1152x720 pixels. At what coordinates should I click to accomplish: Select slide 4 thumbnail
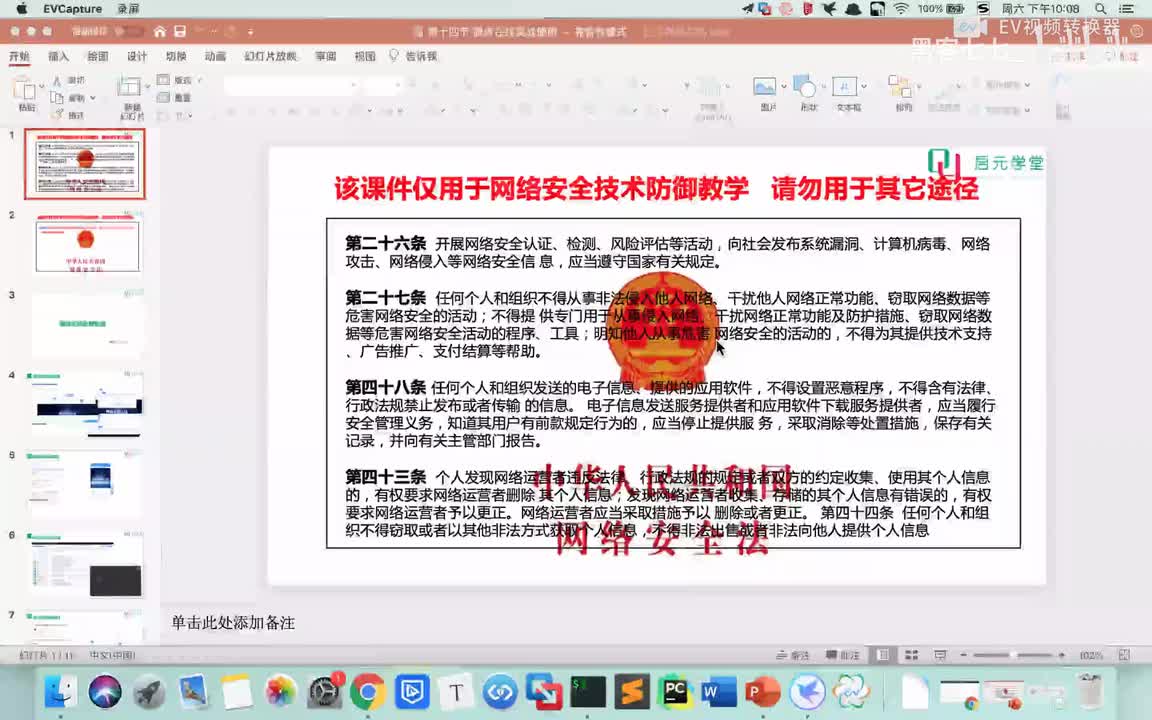[x=87, y=404]
